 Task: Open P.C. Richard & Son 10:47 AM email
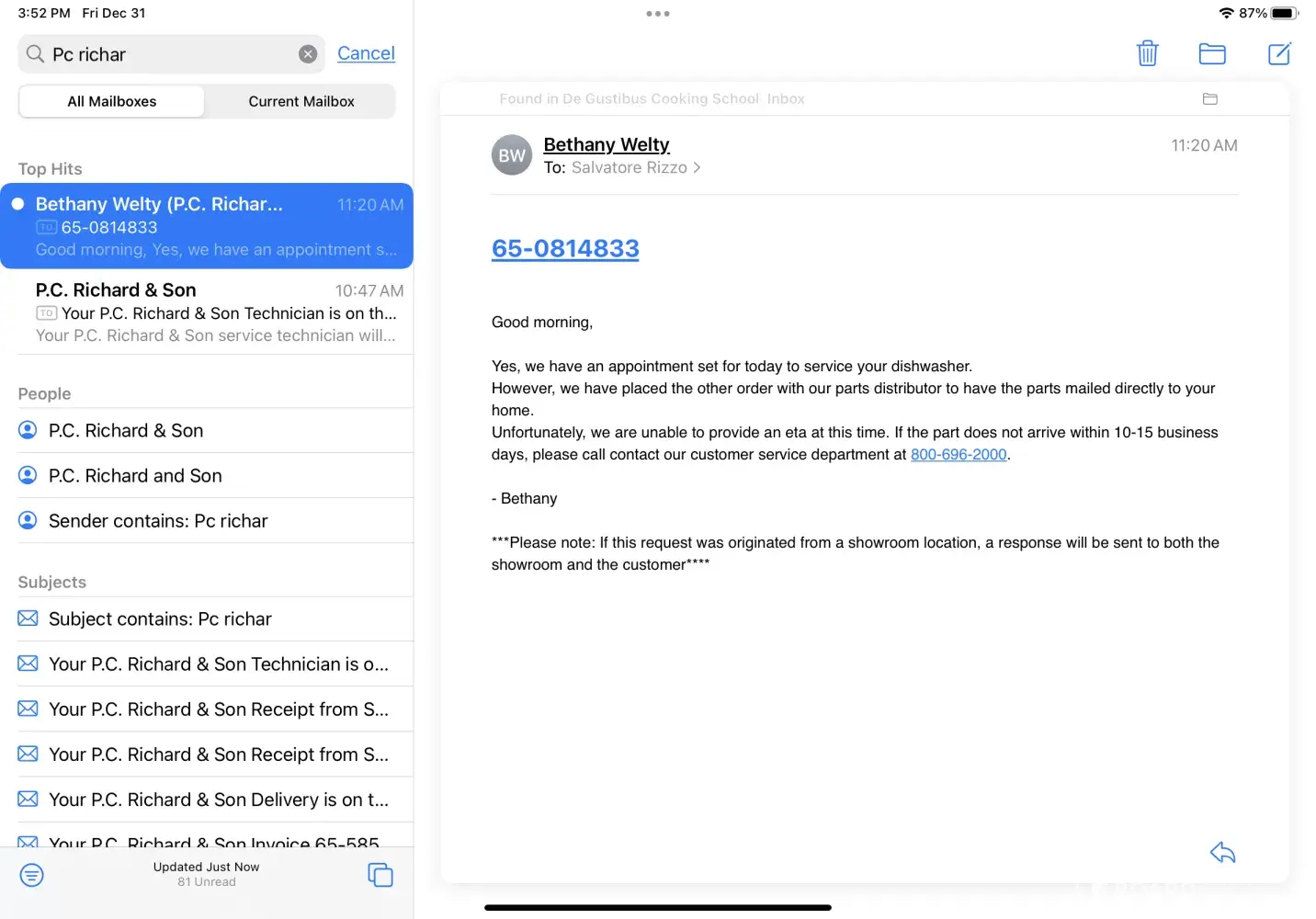tap(207, 312)
